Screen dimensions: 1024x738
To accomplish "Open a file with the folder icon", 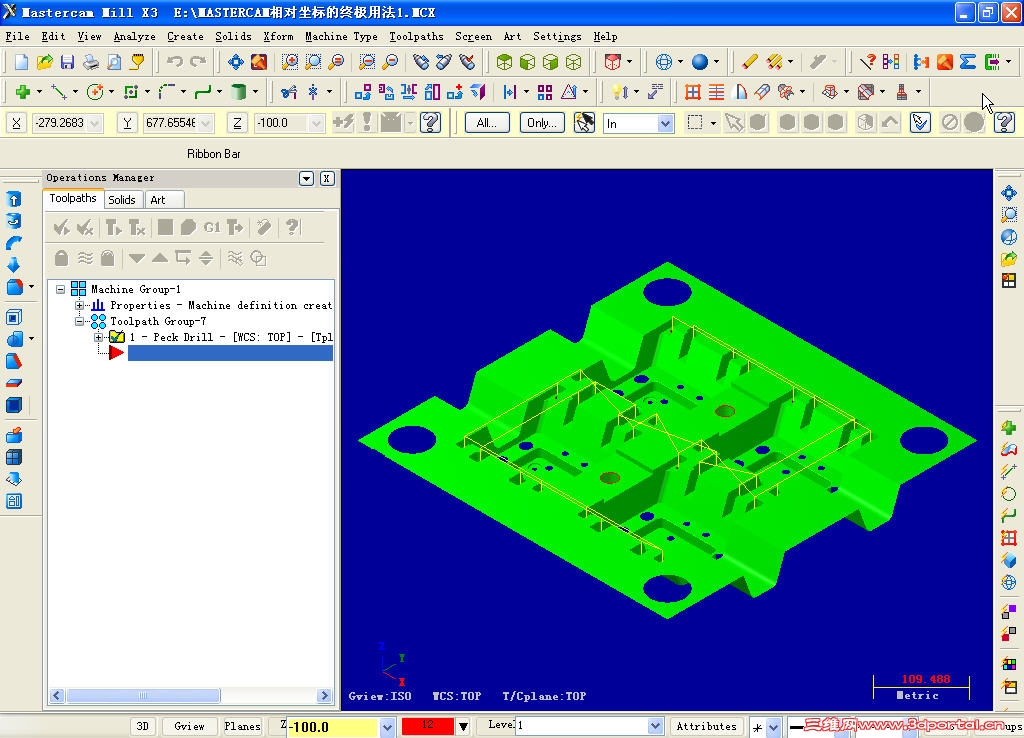I will [x=44, y=62].
